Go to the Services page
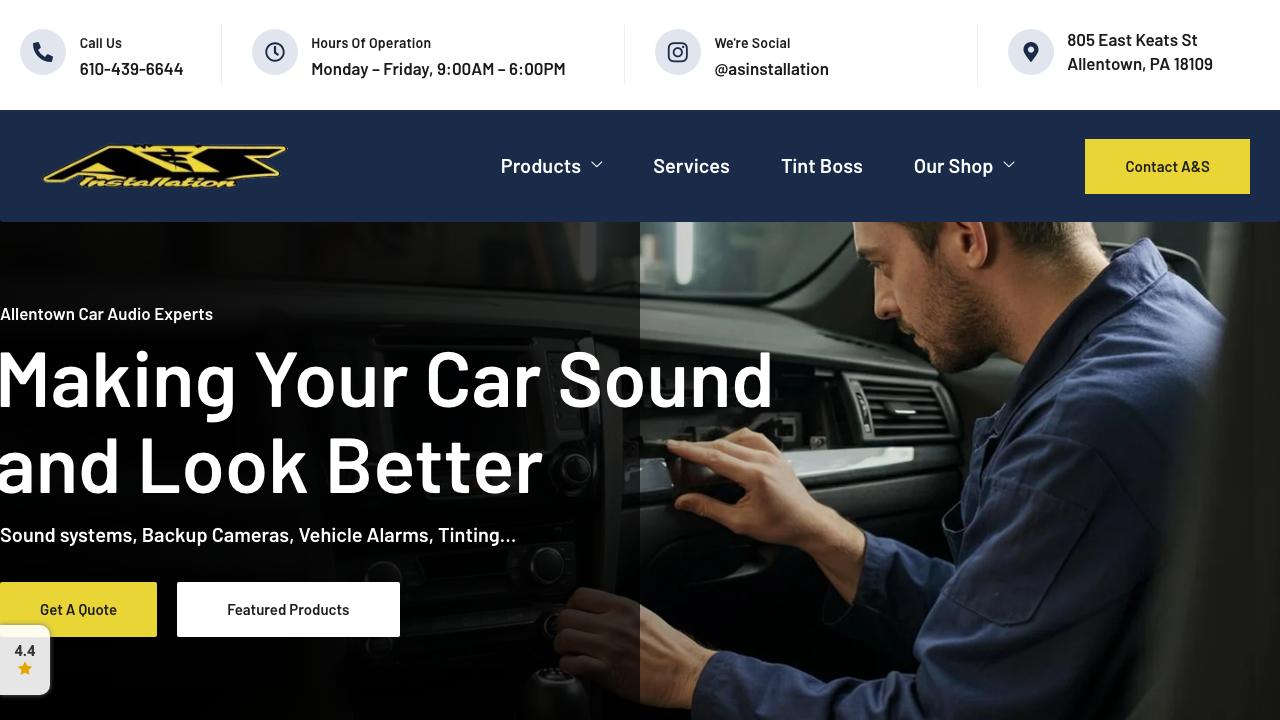 691,166
